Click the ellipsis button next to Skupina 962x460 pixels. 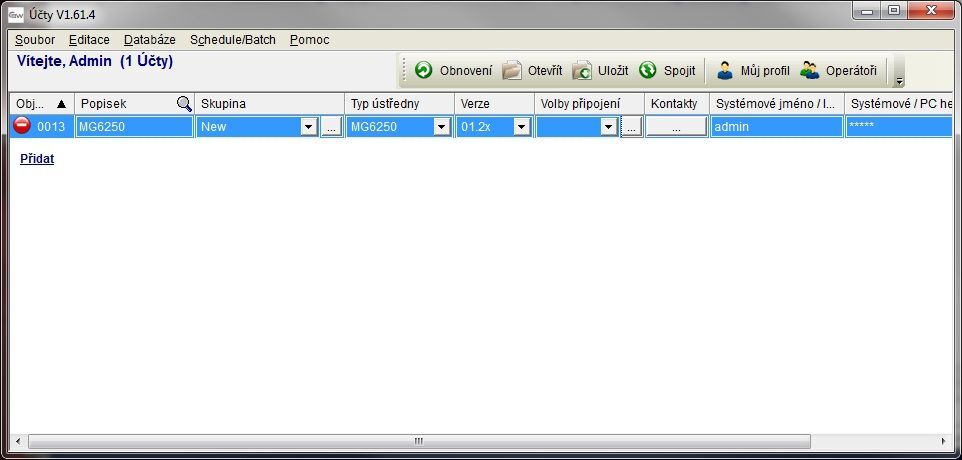pos(331,127)
